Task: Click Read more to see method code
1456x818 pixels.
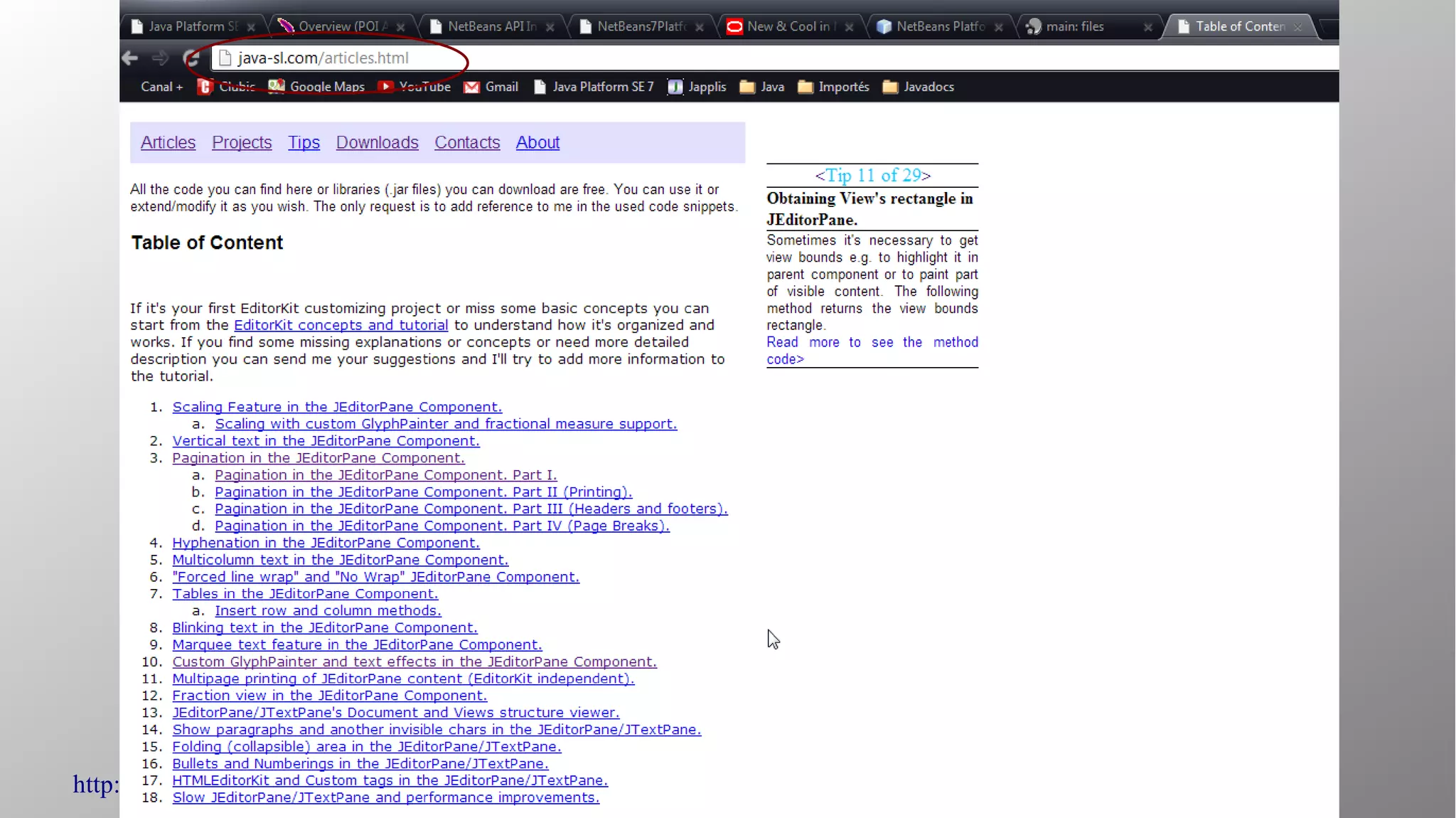Action: pos(872,351)
